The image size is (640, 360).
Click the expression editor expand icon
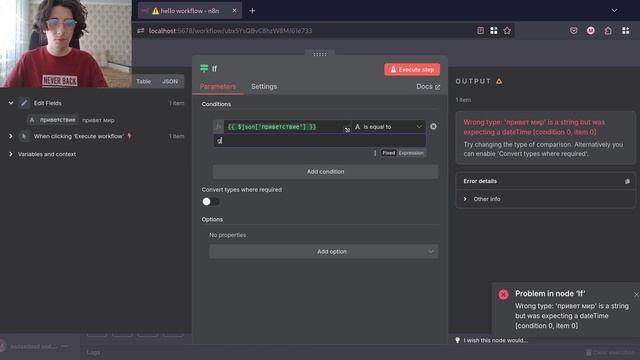click(x=347, y=130)
